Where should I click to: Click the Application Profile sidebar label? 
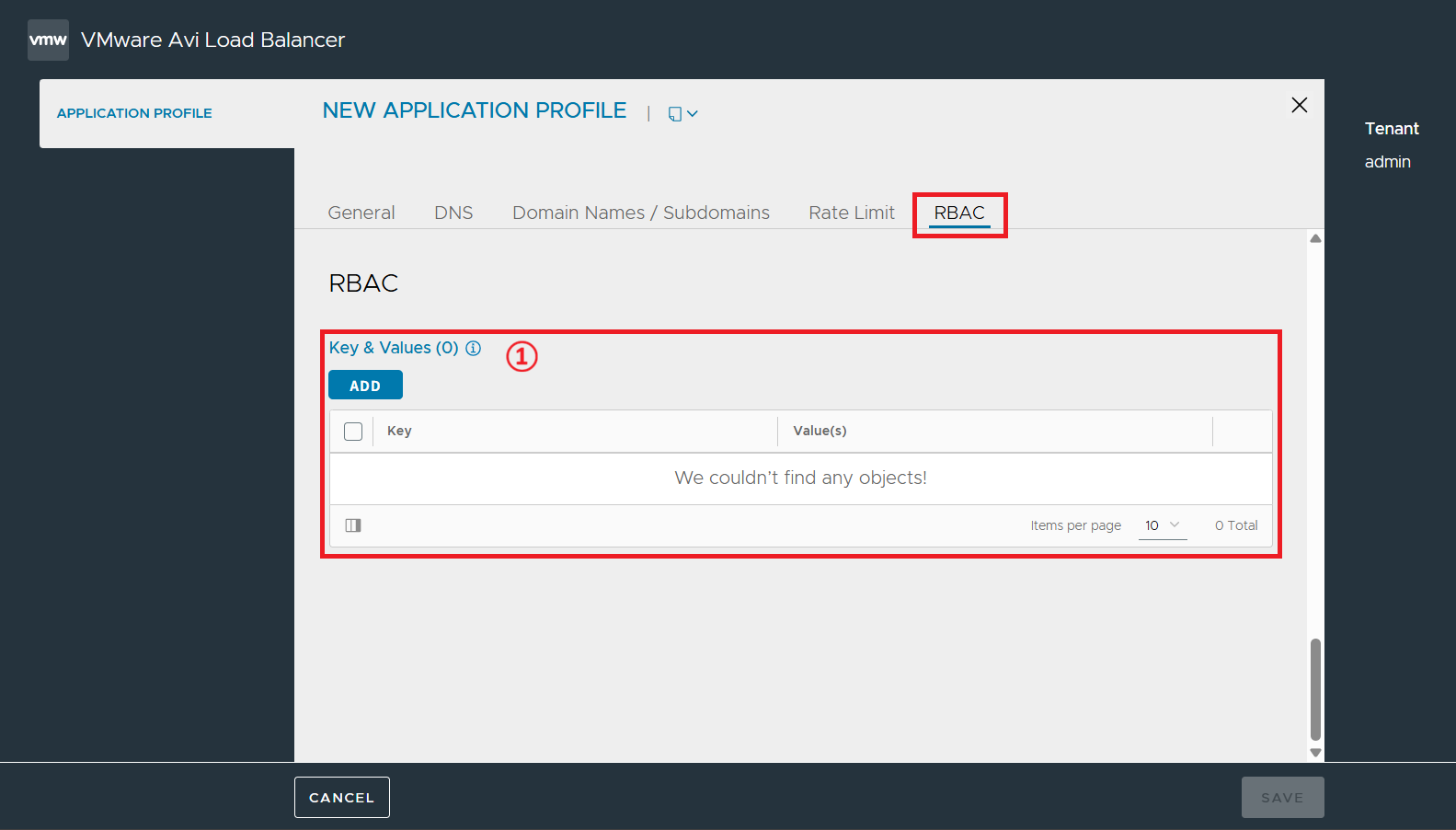pos(134,113)
